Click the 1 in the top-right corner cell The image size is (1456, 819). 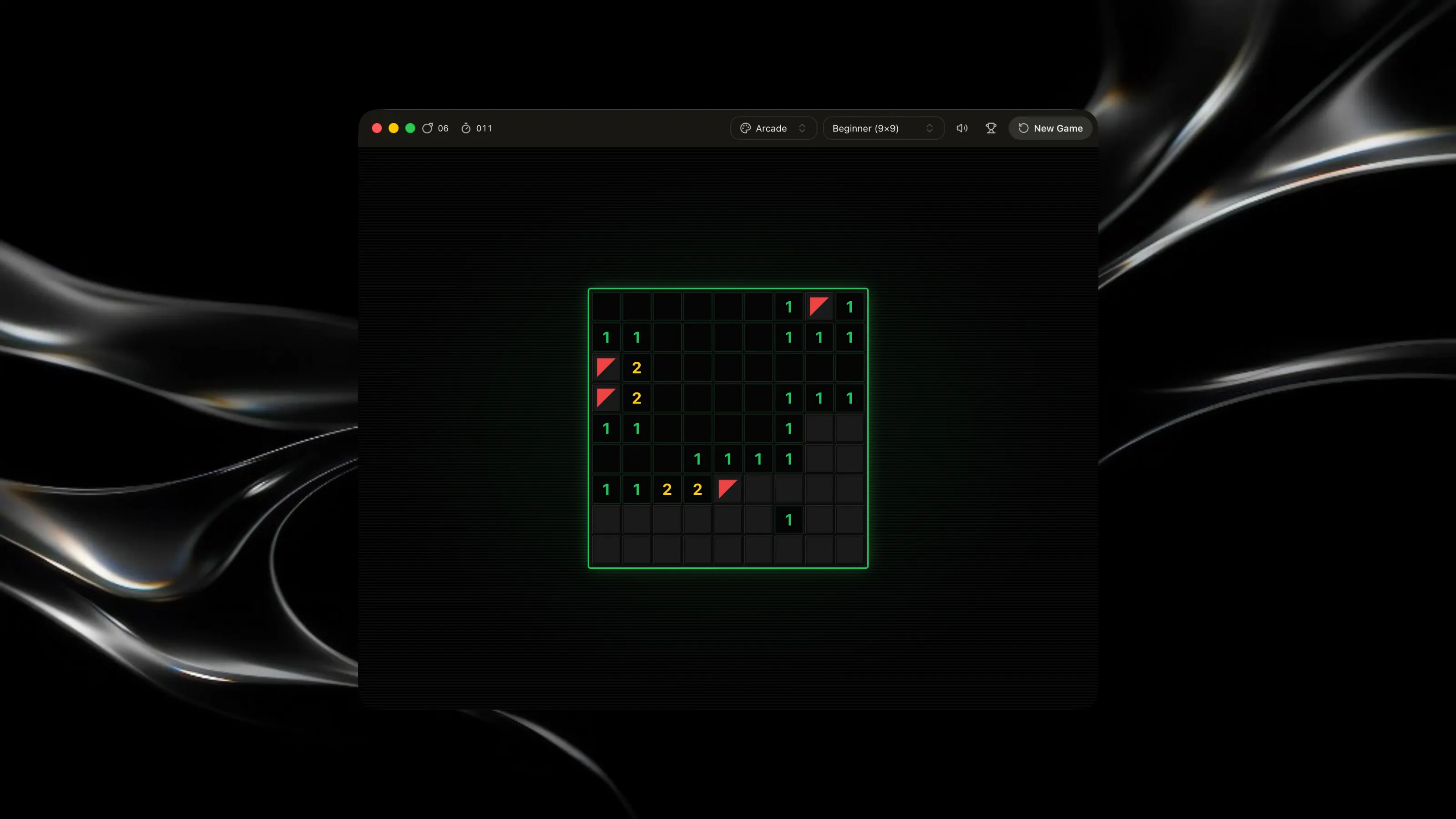[849, 307]
